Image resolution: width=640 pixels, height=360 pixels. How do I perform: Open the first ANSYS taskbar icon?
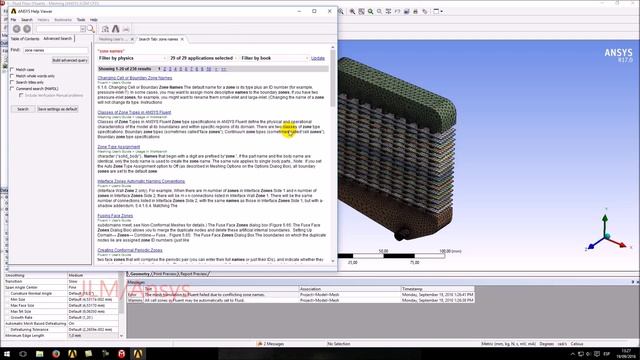[x=72, y=354]
